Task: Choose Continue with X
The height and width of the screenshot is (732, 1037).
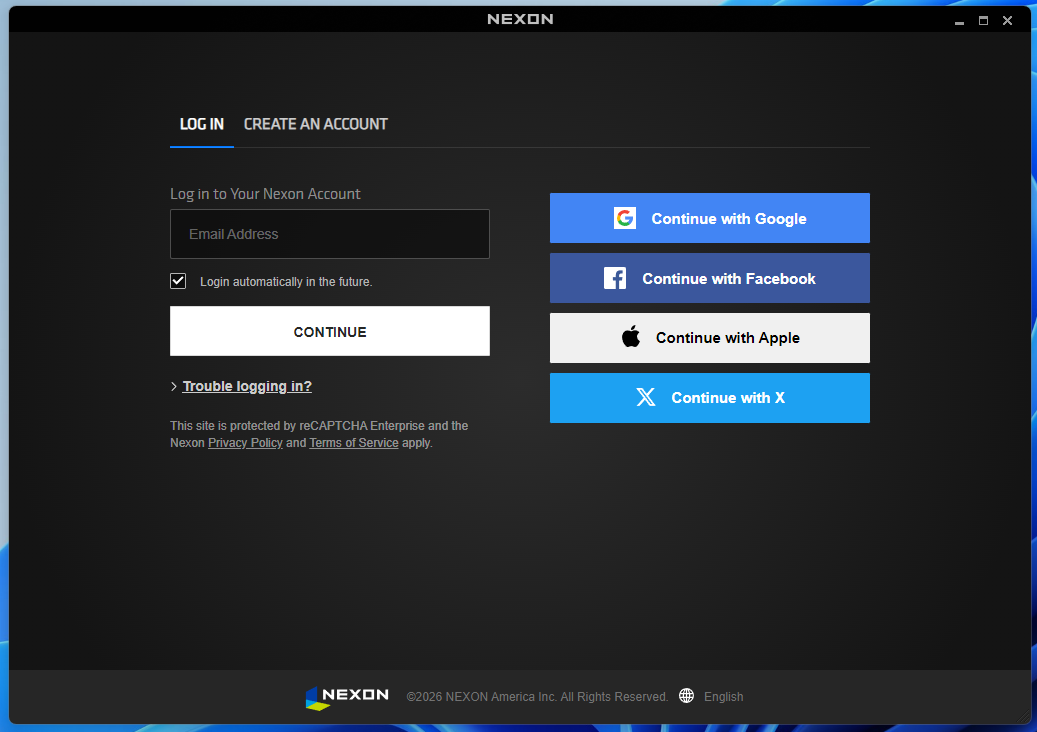Action: 710,398
